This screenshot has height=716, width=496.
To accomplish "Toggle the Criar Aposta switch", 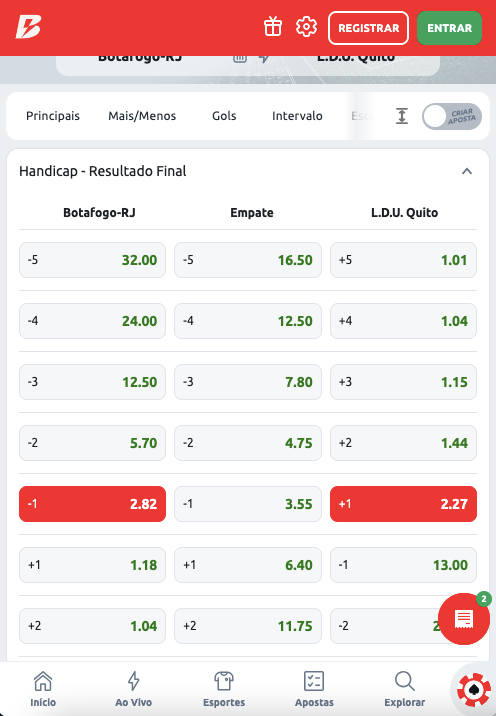I will pyautogui.click(x=452, y=116).
